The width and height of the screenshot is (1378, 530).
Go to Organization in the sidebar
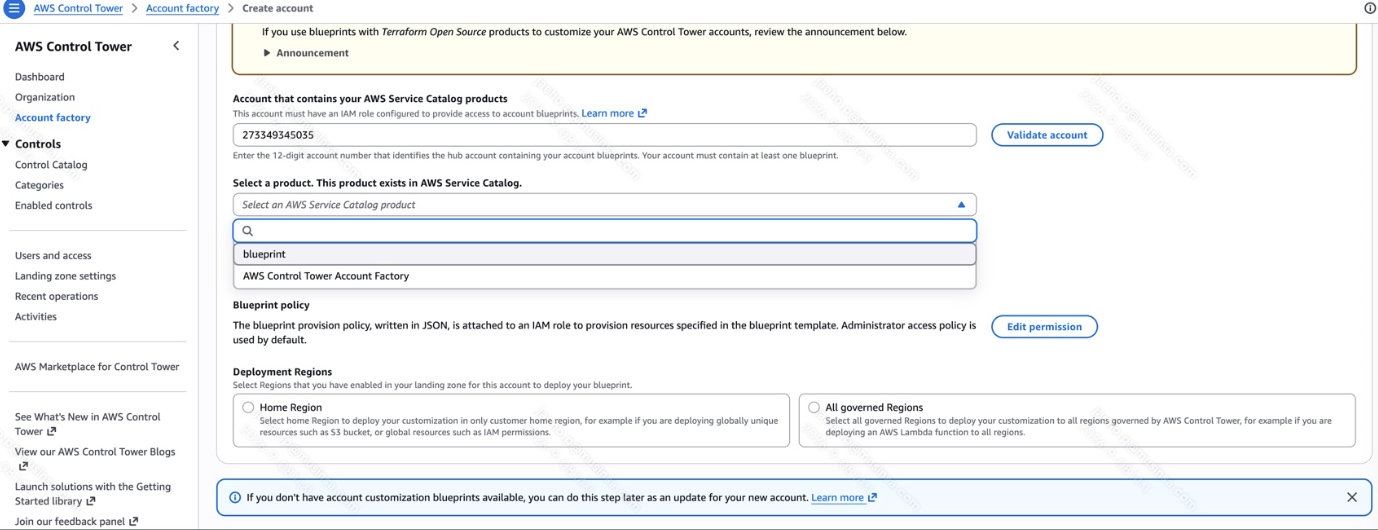[x=45, y=97]
